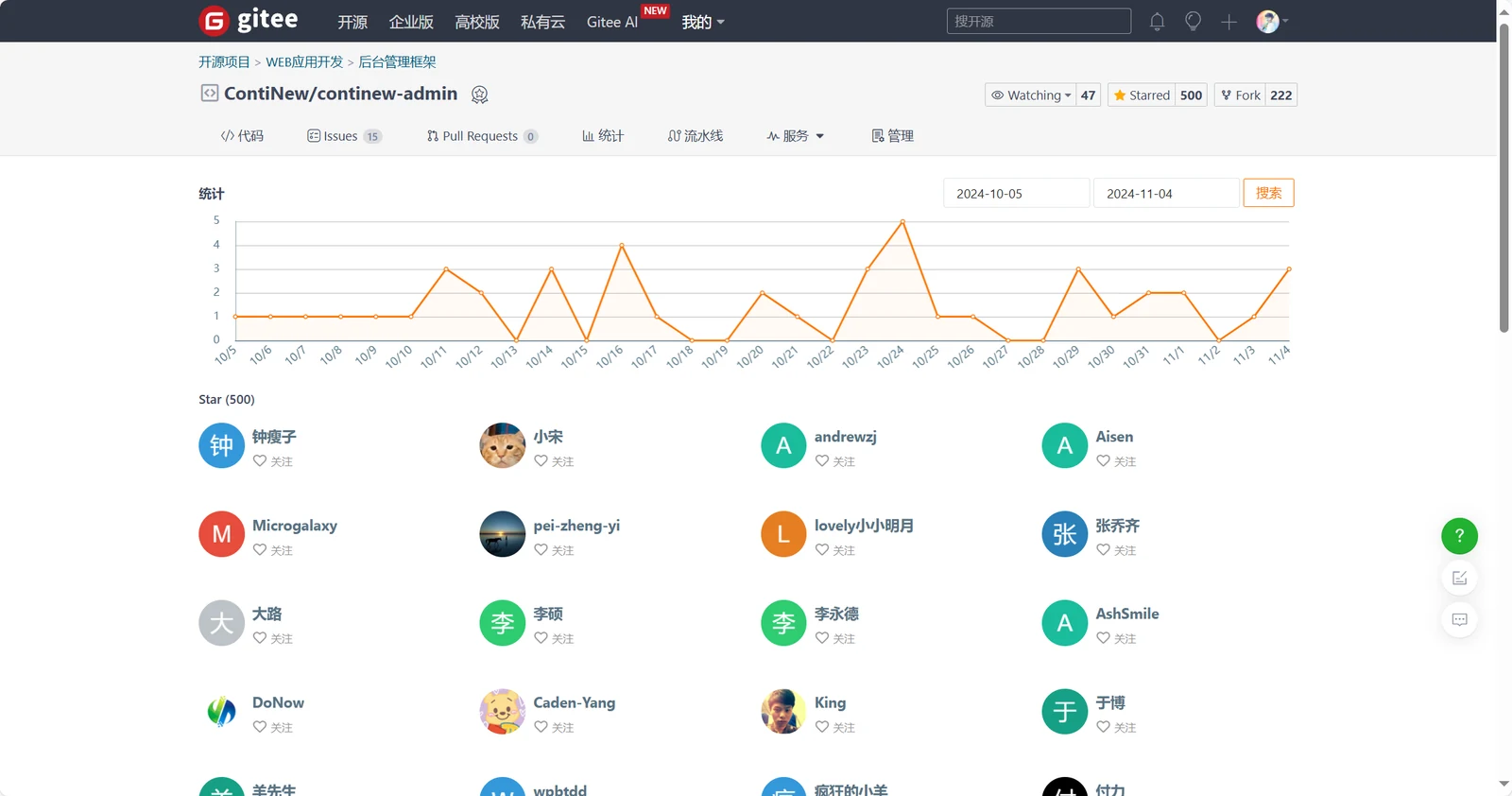Open the WEB应用开发 breadcrumb link
This screenshot has width=1512, height=796.
tap(304, 61)
